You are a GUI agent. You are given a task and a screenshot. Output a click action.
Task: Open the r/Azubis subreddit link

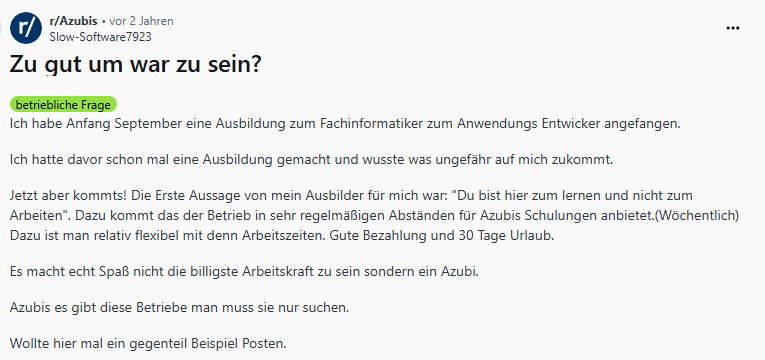74,21
